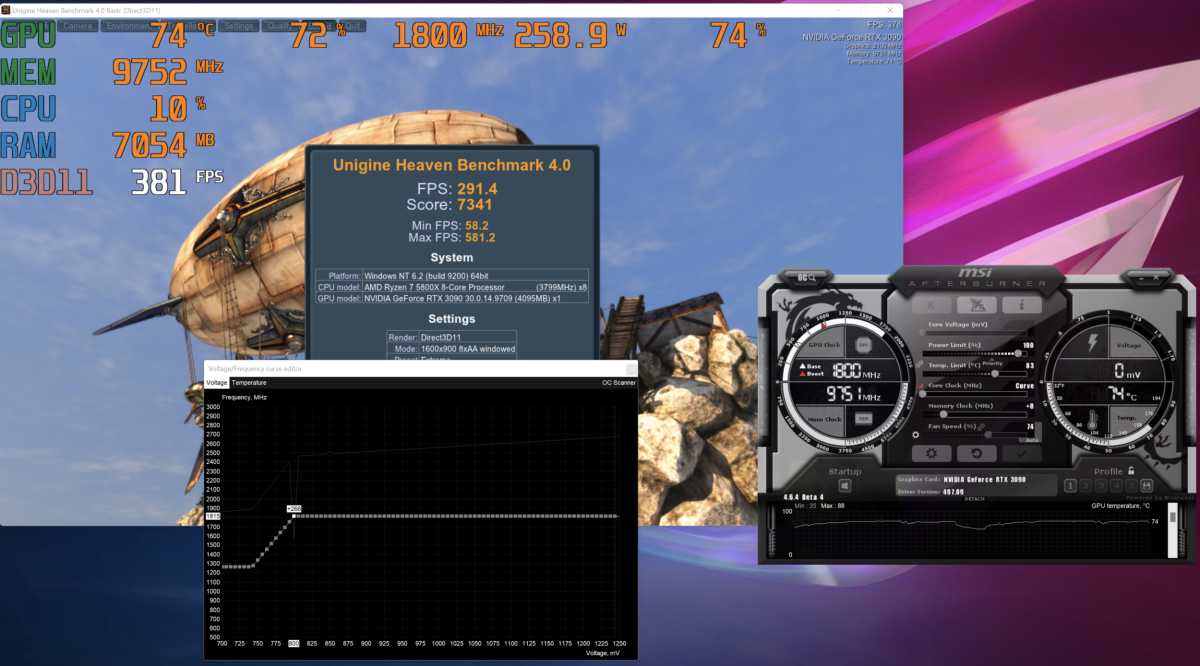Switch to the Temperature tab in curve editor
Screen dimensions: 1200x666
248,384
